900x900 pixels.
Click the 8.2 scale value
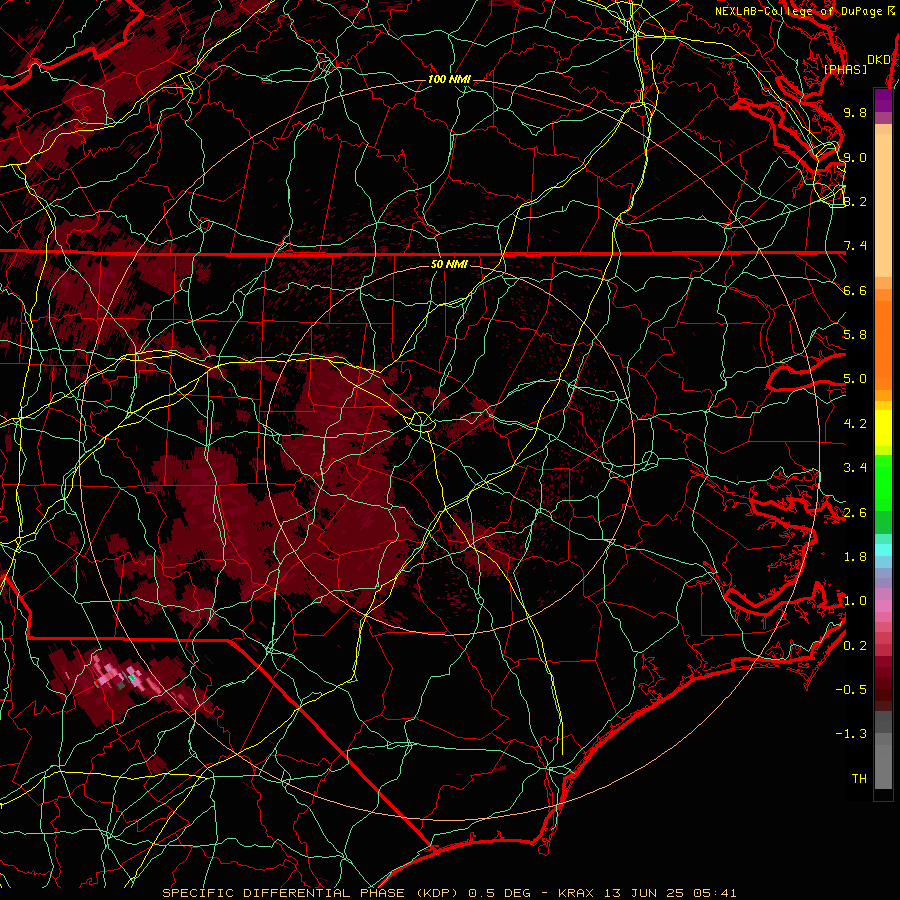click(x=855, y=201)
